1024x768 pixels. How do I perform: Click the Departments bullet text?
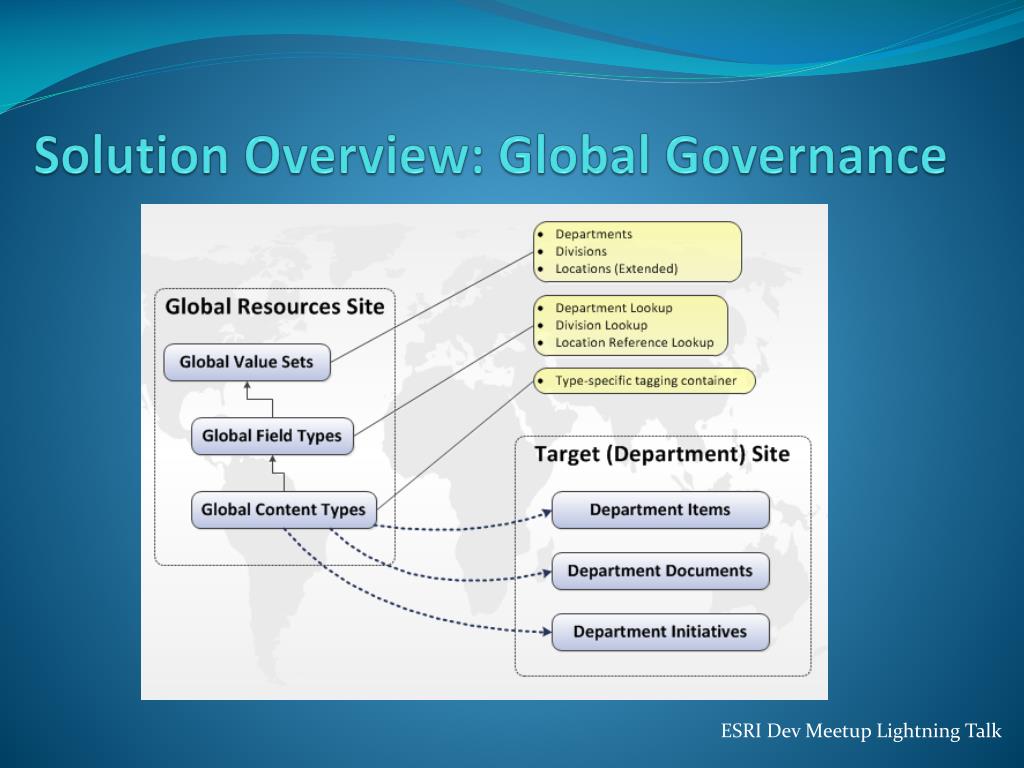[x=594, y=234]
